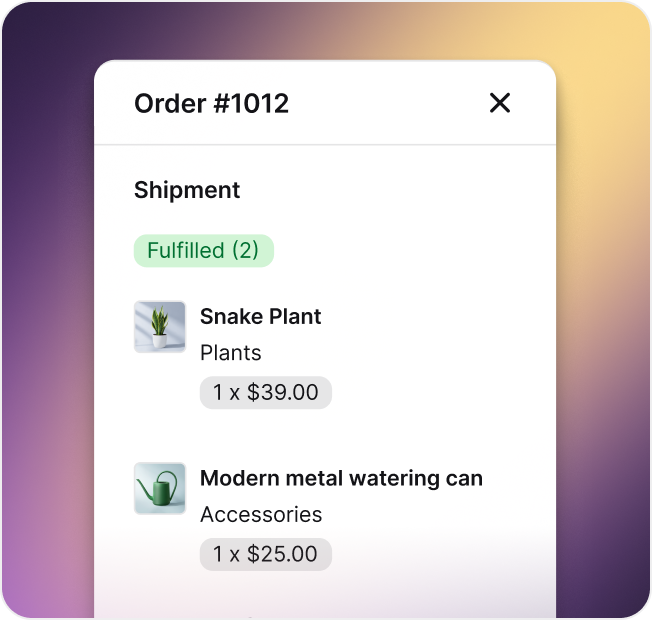Click the $39.00 price of Snake Plant
The image size is (652, 620).
[283, 393]
